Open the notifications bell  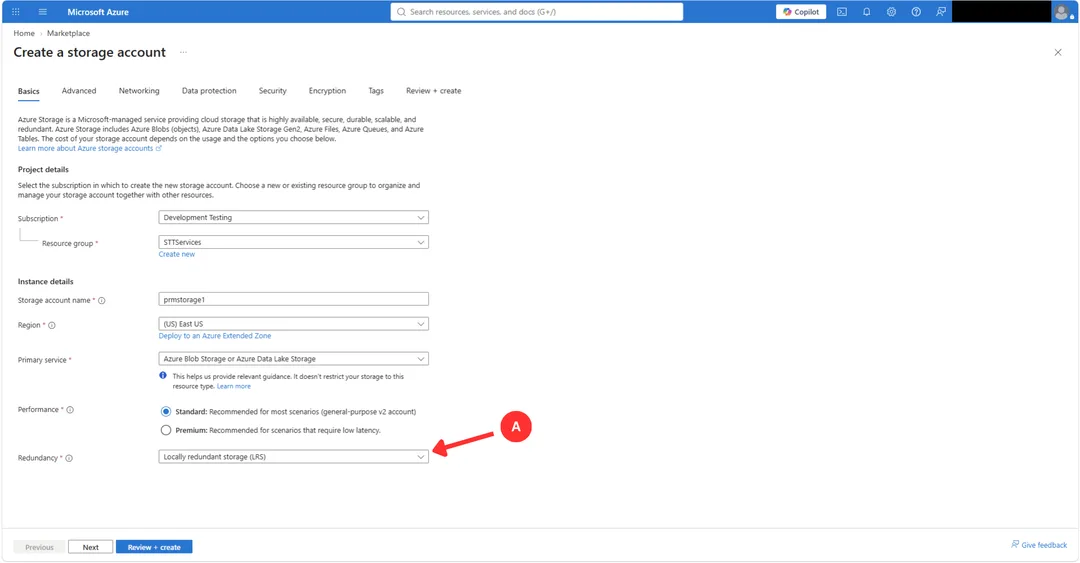click(x=866, y=12)
